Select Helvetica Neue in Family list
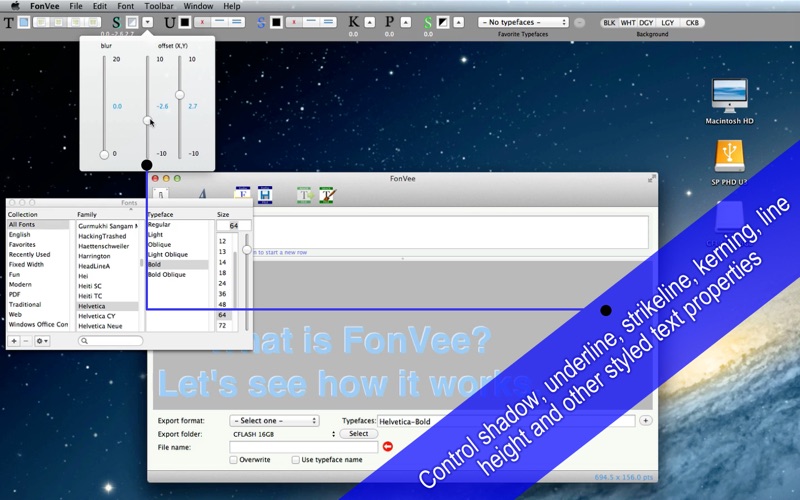This screenshot has width=800, height=500. 100,326
